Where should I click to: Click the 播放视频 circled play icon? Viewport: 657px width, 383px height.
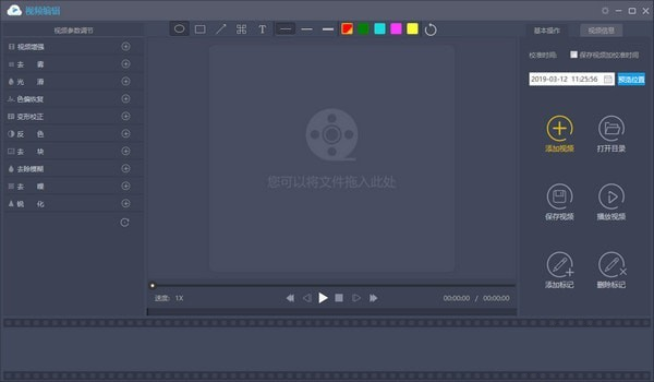(x=612, y=197)
